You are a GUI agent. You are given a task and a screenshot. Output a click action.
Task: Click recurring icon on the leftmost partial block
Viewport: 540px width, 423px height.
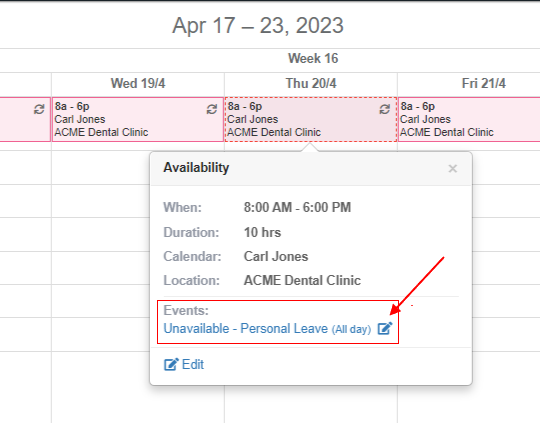point(39,109)
